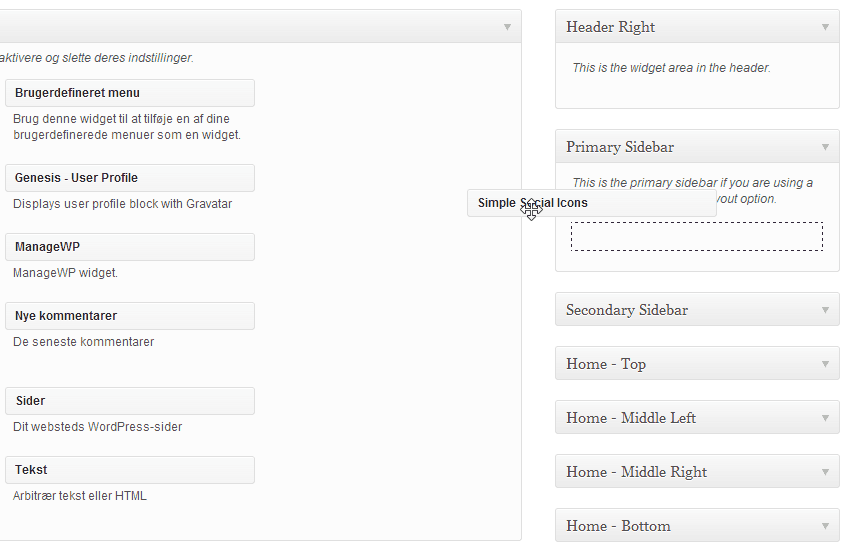851x555 pixels.
Task: Expand the Home - Bottom arrow
Action: [825, 526]
